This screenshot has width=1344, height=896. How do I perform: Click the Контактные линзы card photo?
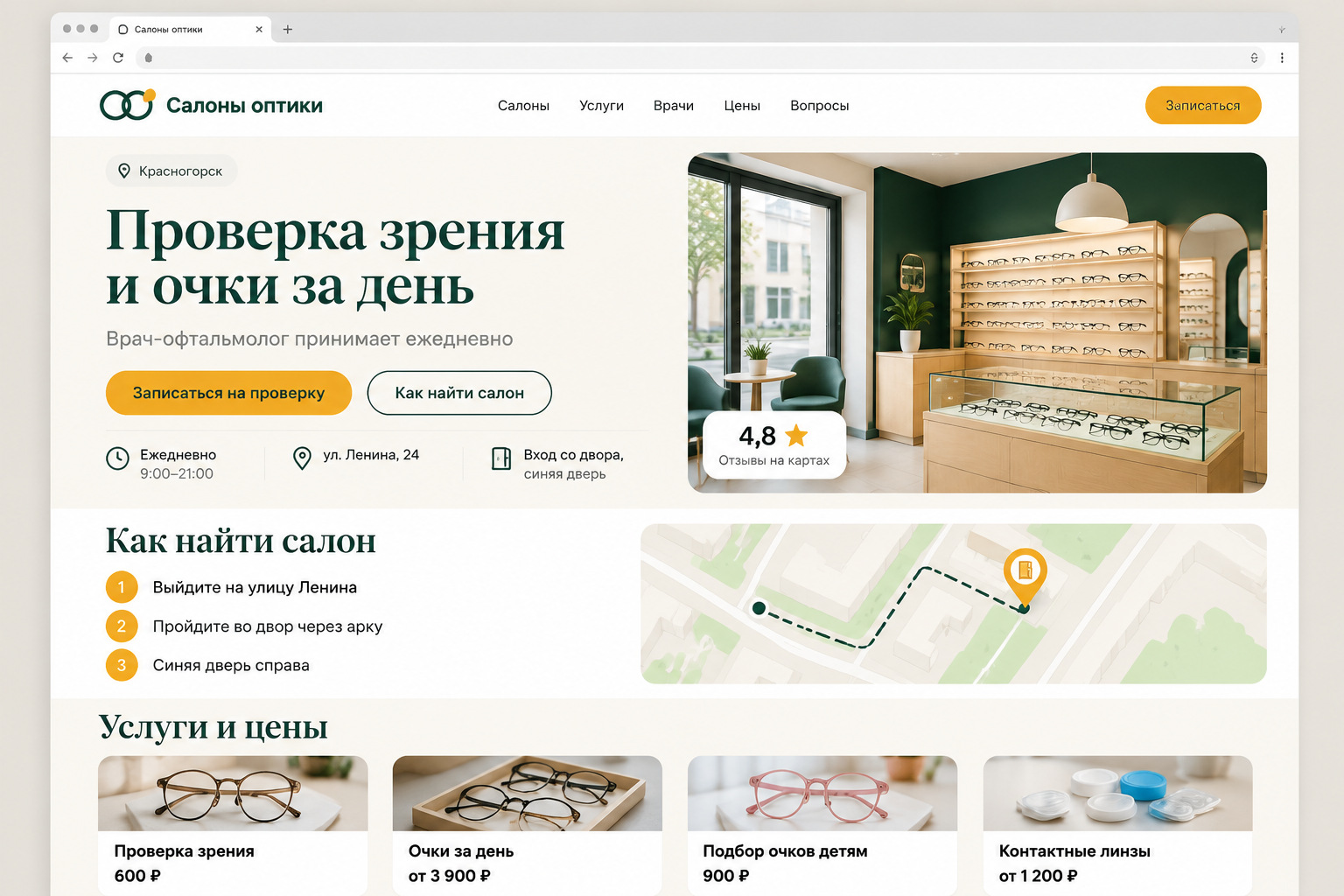coord(1118,794)
